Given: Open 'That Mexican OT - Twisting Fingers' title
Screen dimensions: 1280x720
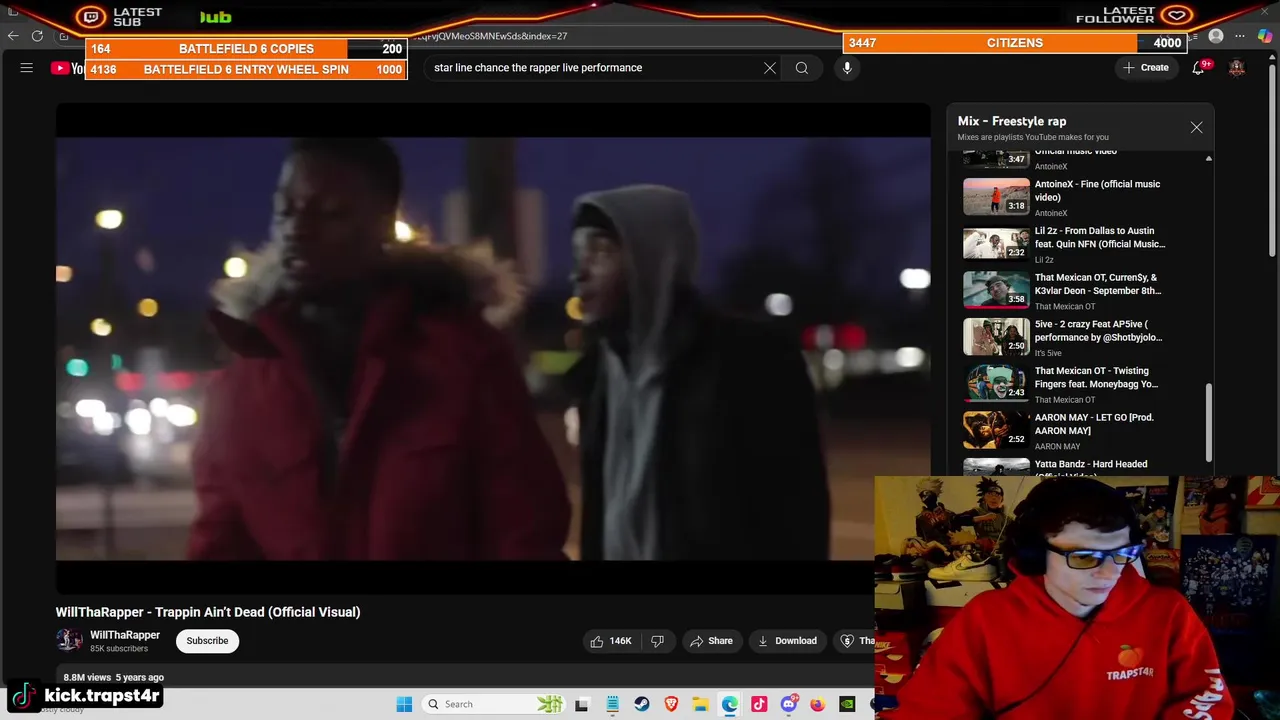Looking at the screenshot, I should (1096, 377).
